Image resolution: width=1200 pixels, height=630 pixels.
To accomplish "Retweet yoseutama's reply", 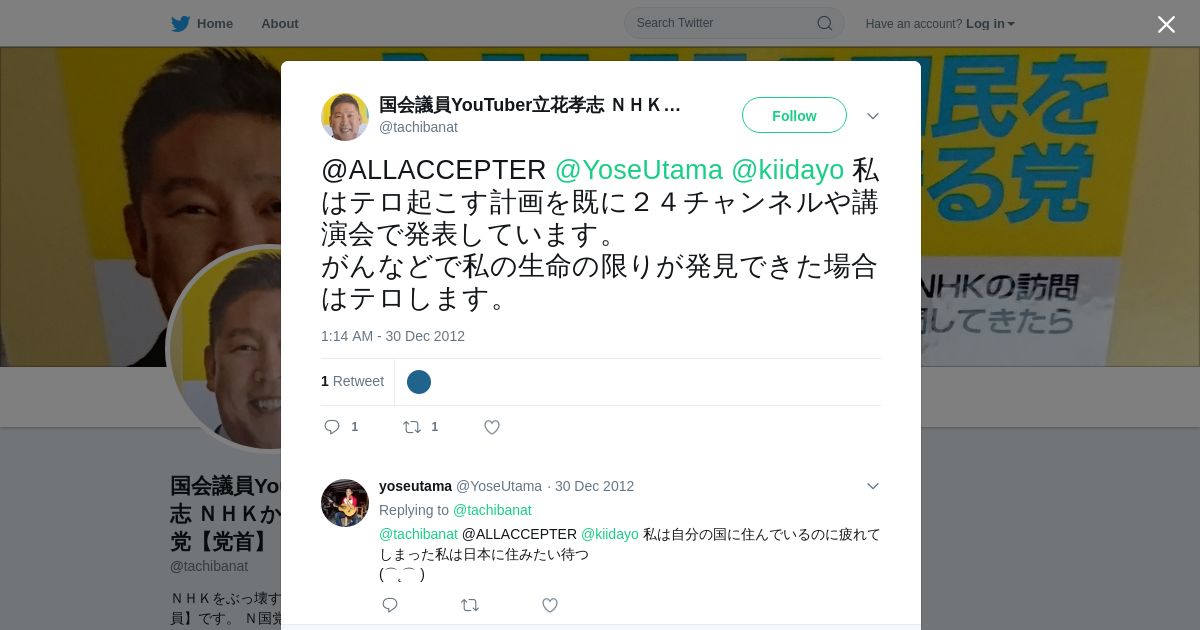I will click(470, 605).
